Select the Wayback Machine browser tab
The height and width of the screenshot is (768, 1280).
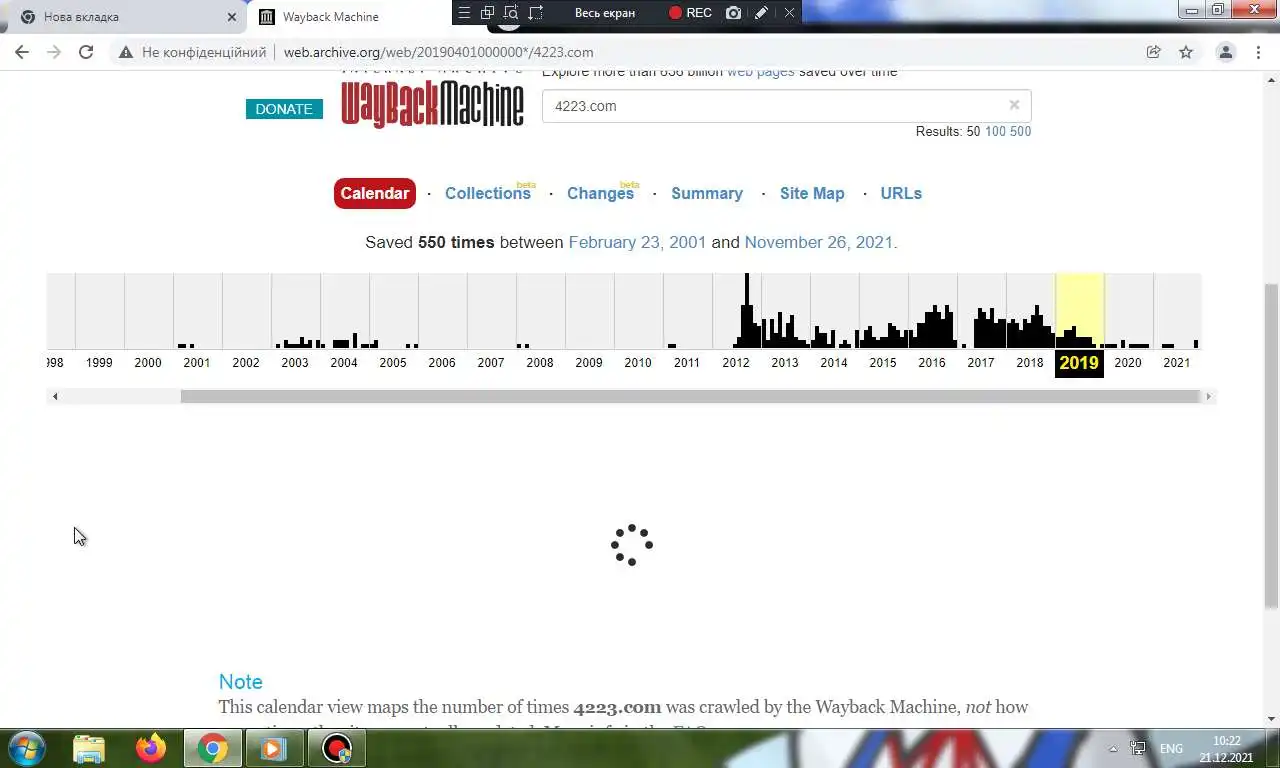click(x=350, y=17)
